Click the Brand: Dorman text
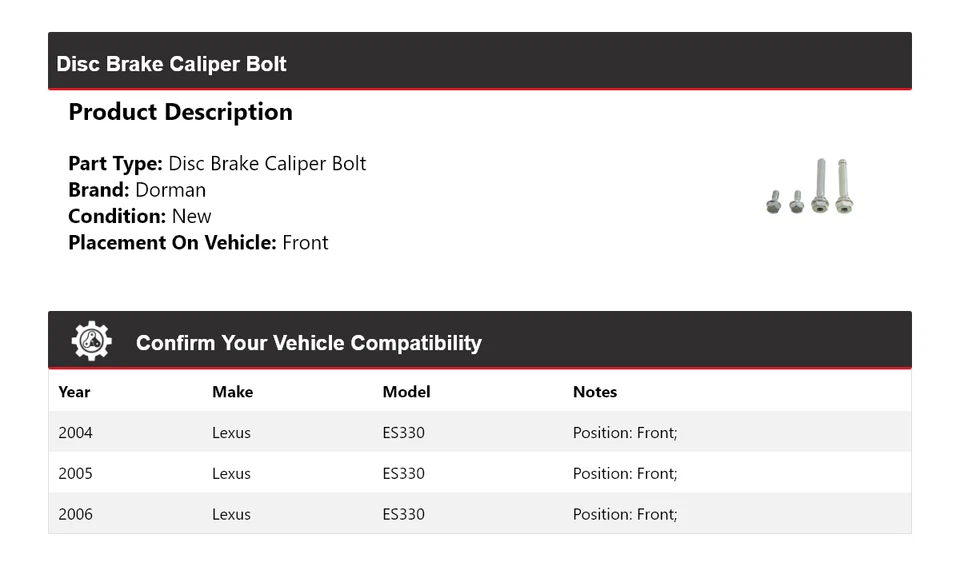 (x=137, y=190)
